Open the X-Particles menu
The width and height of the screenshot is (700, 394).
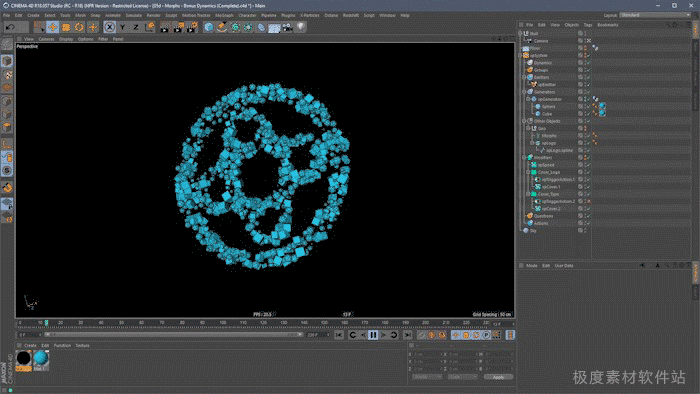click(309, 15)
